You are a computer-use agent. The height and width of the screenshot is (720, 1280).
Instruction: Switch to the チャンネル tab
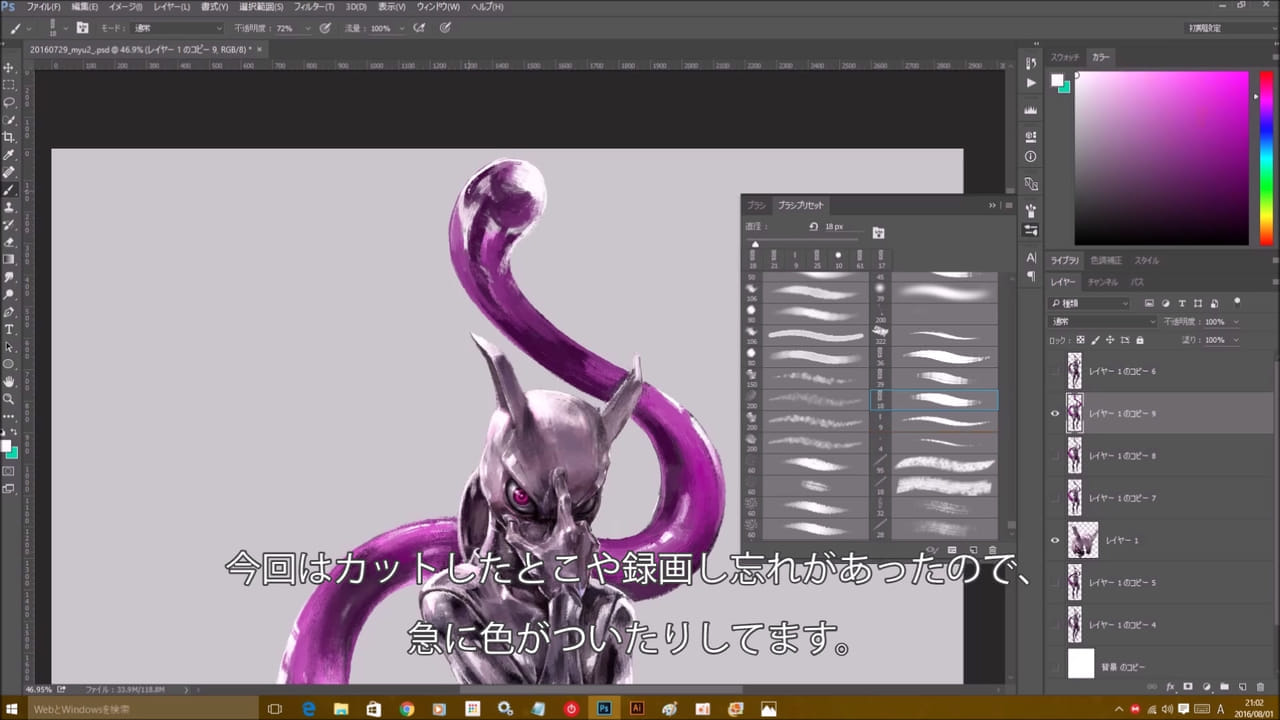click(1103, 282)
